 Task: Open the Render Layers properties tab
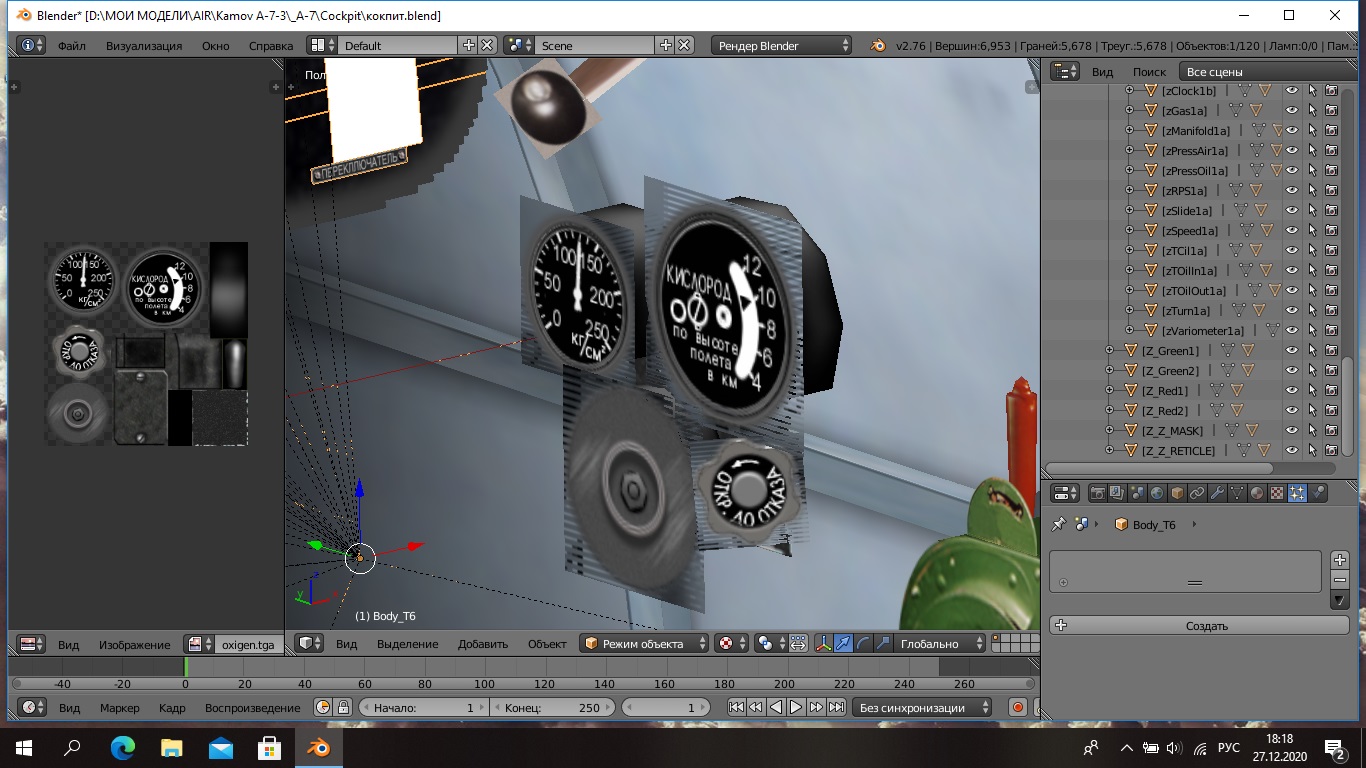tap(1117, 493)
